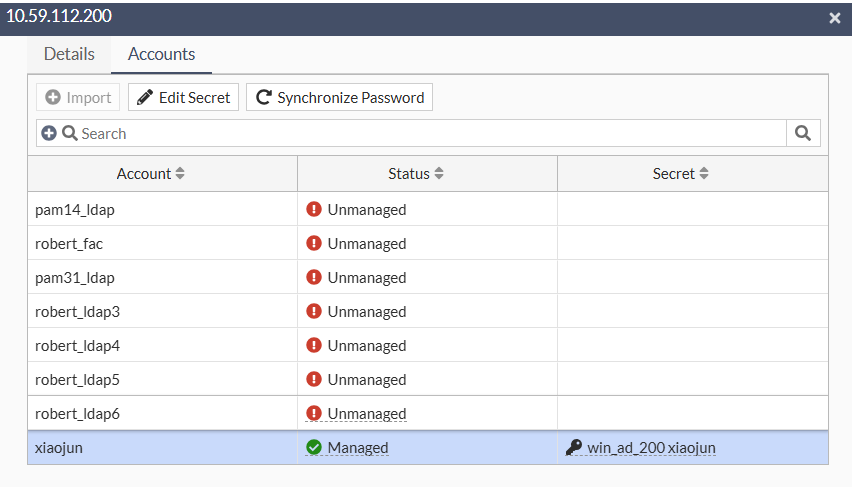Select the robert_ldap4 account row
This screenshot has width=852, height=487.
(x=428, y=345)
